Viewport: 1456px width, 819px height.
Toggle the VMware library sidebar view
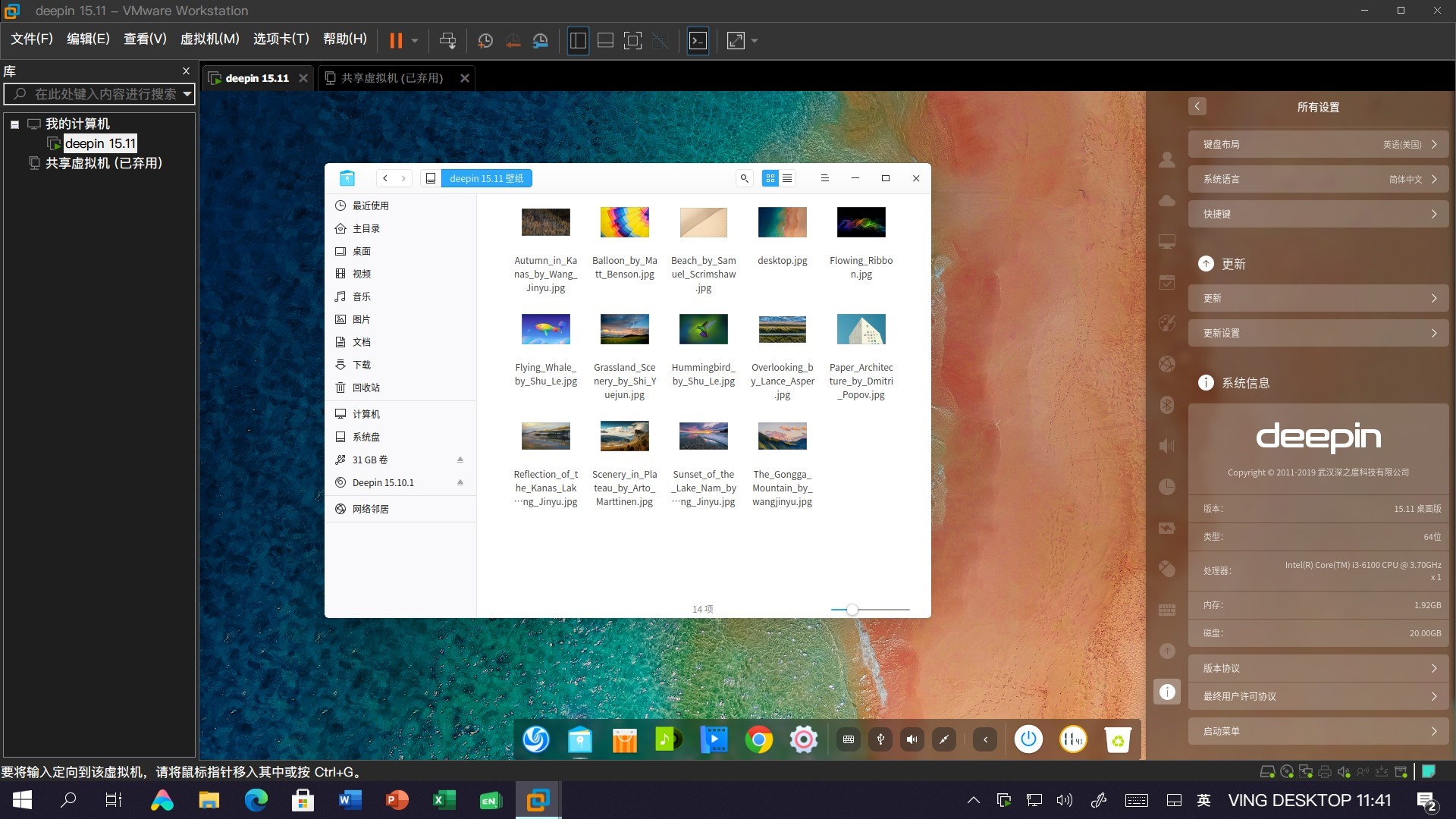coord(578,41)
